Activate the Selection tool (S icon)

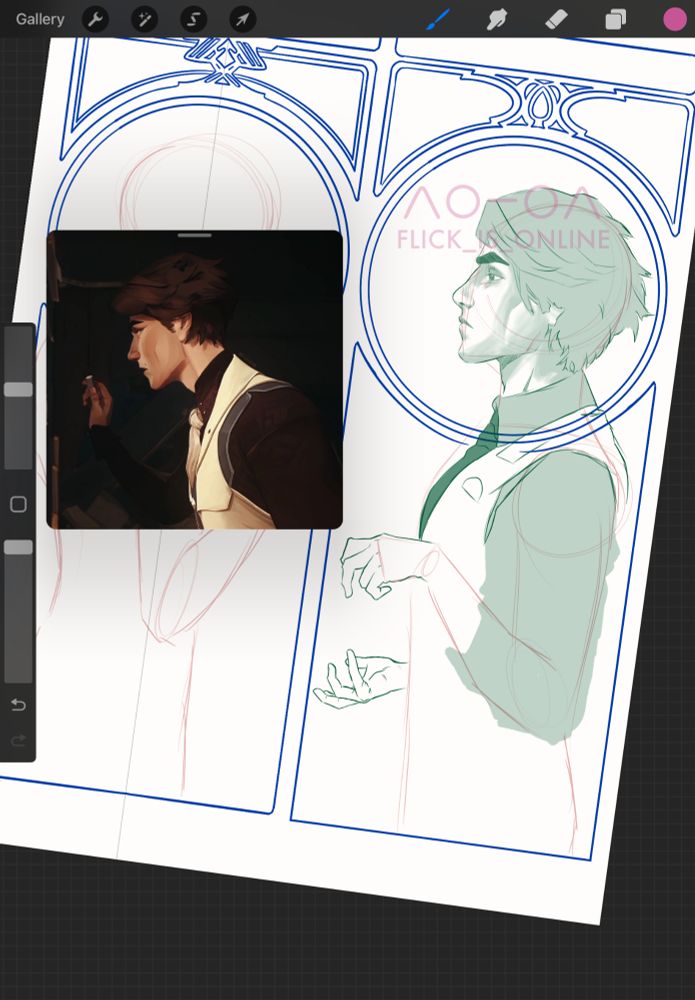pos(193,20)
